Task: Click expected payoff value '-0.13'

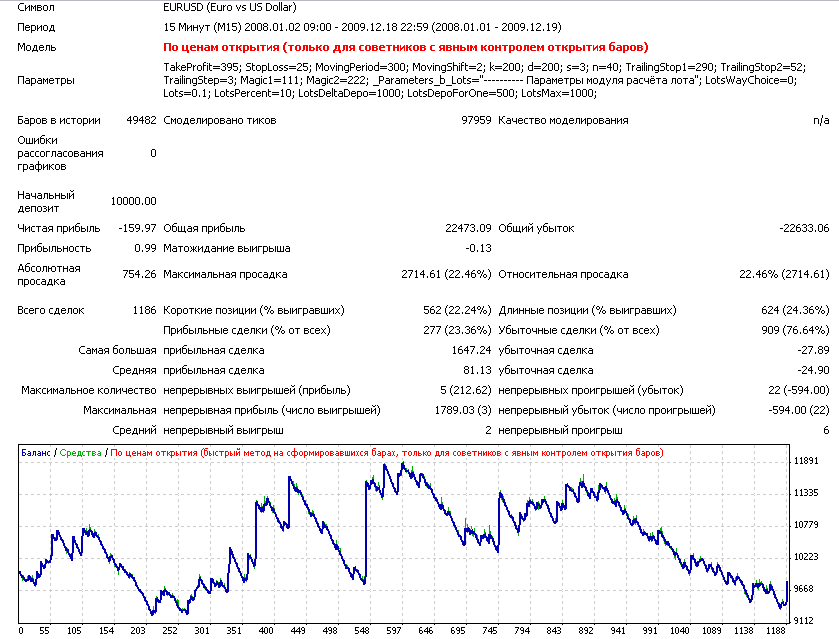Action: (478, 248)
